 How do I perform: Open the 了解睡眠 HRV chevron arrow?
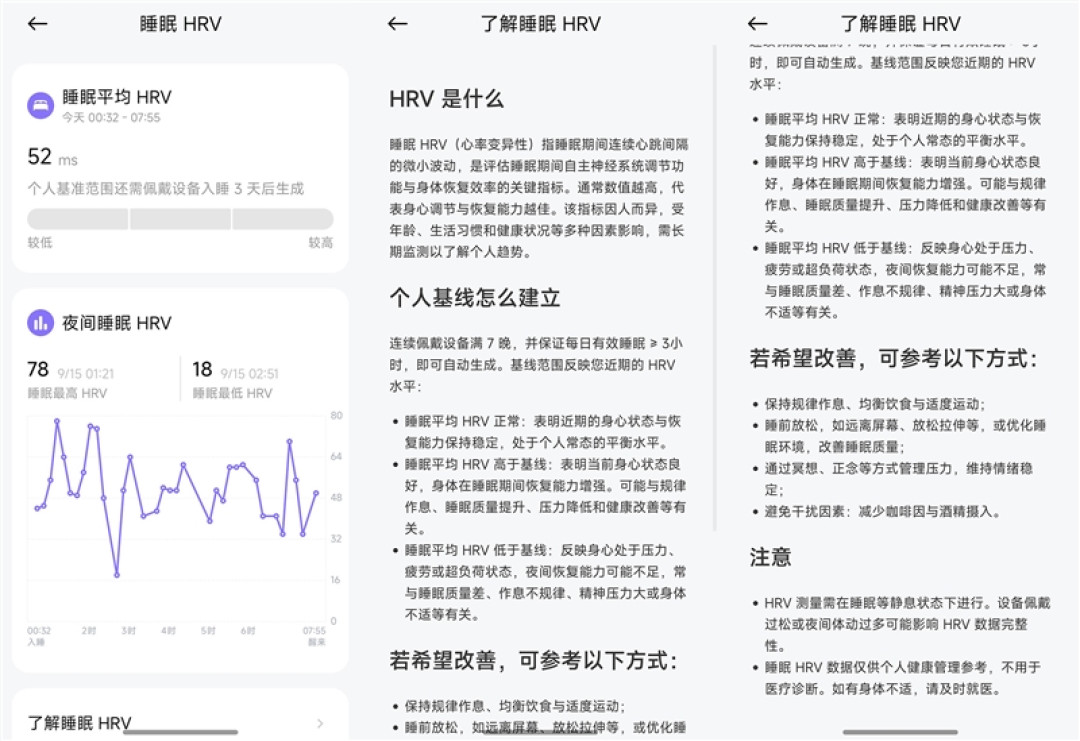coord(320,723)
